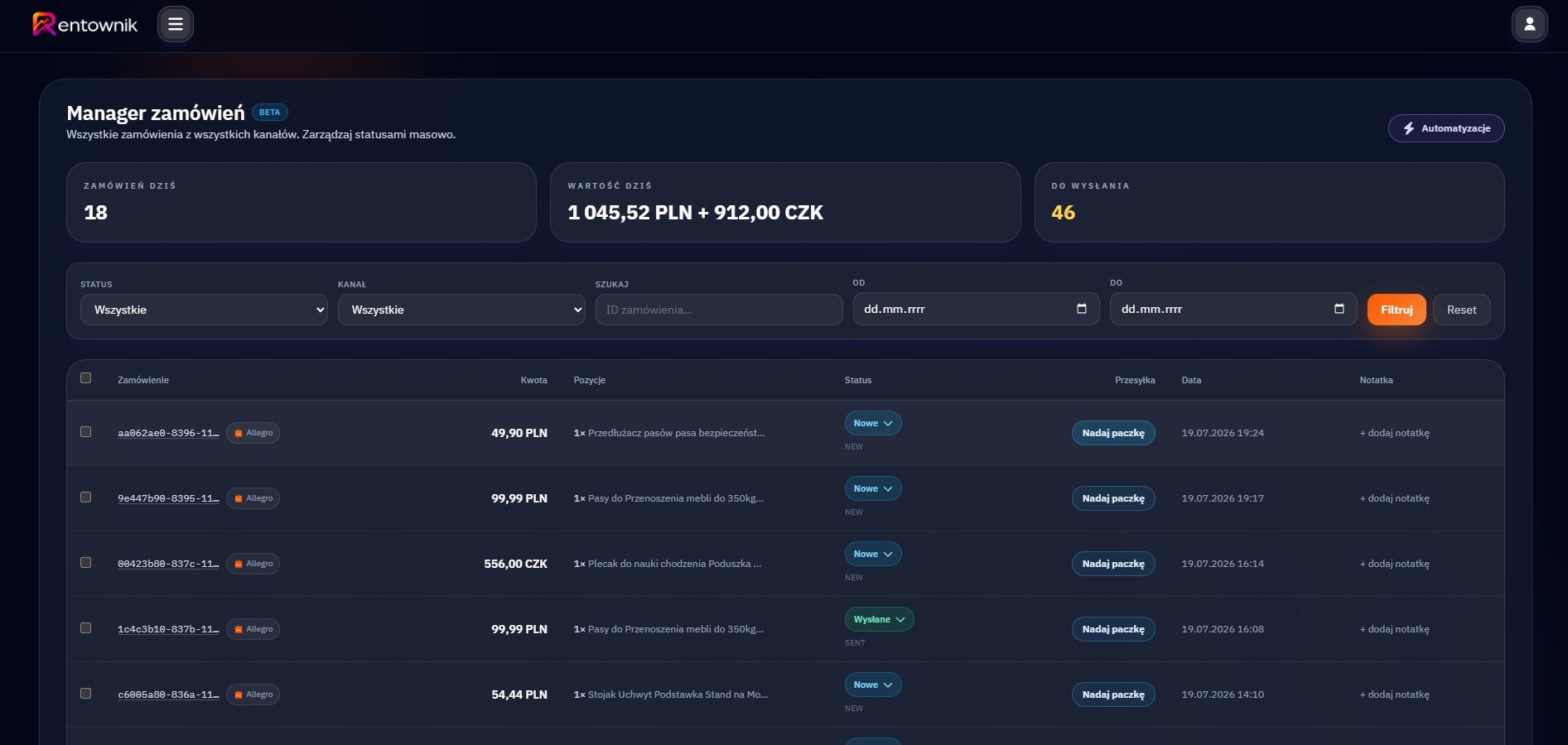1568x745 pixels.
Task: Open order link c6005a80-836a-11…
Action: tap(168, 695)
